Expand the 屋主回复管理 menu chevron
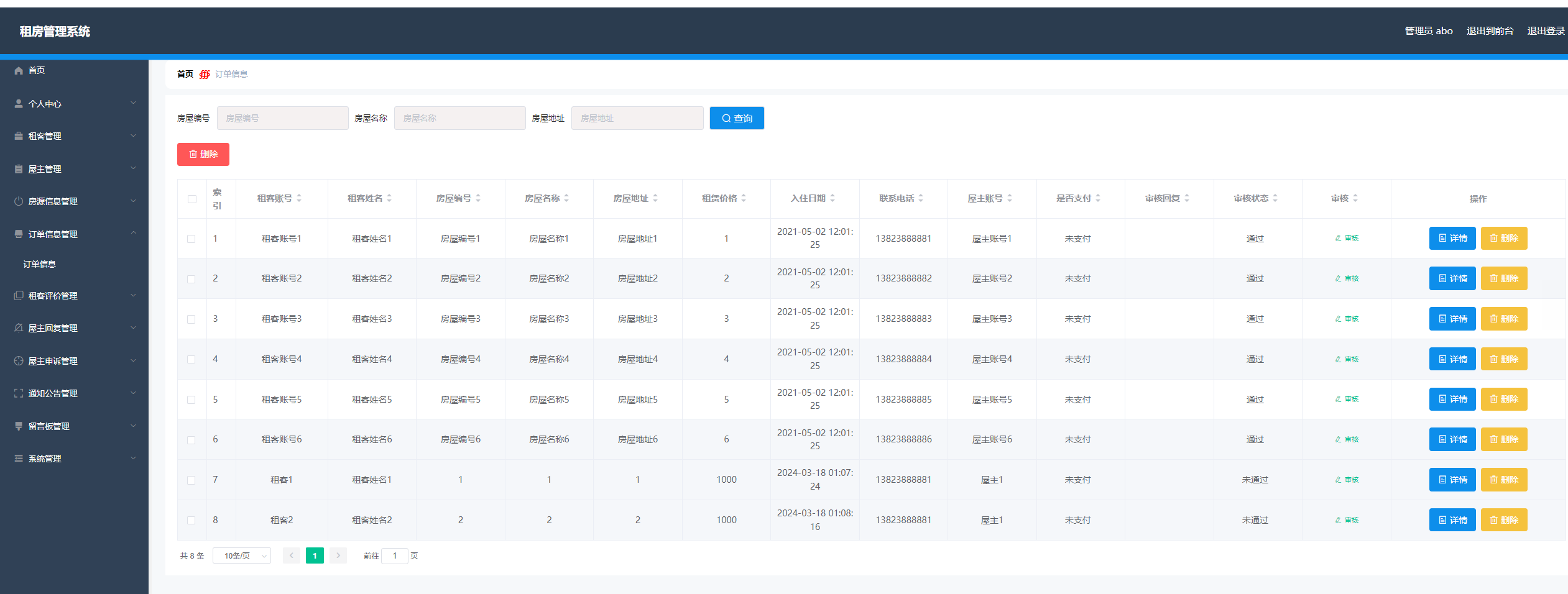The width and height of the screenshot is (1568, 594). (133, 327)
